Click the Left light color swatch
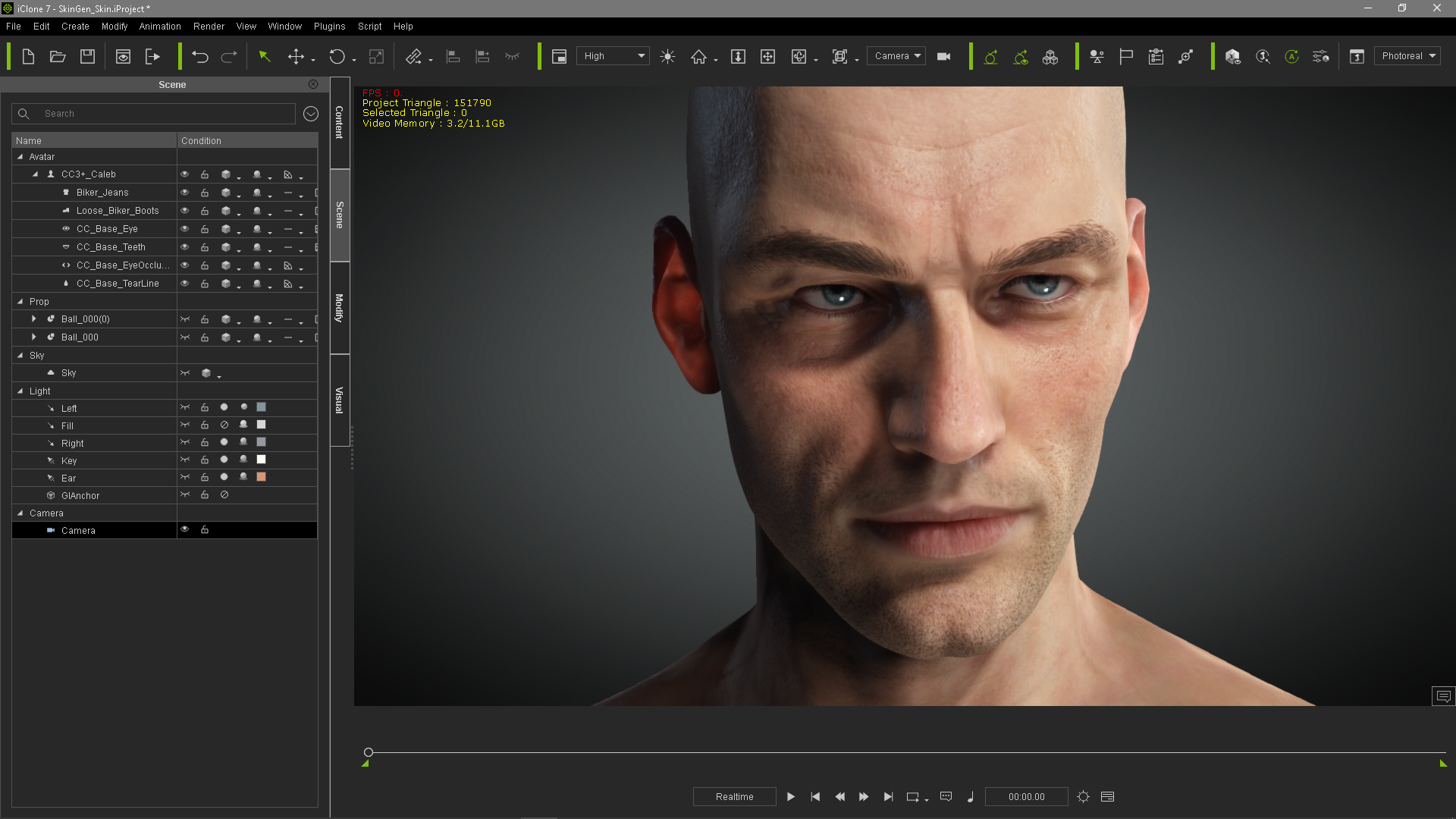 (x=261, y=407)
